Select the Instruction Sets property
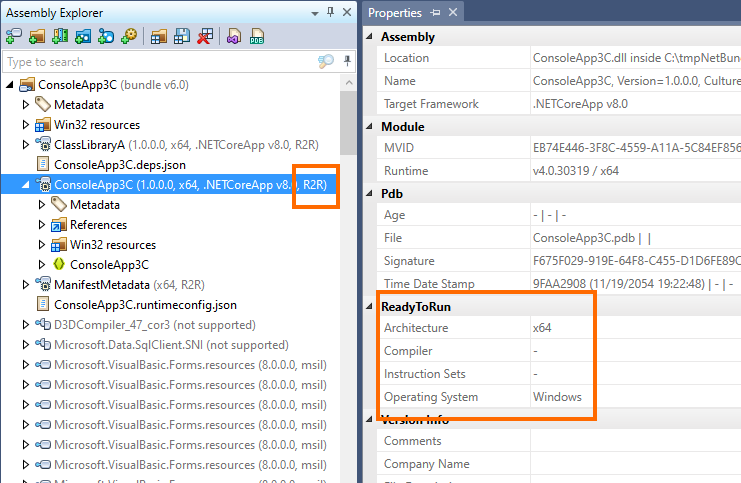The height and width of the screenshot is (483, 741). pyautogui.click(x=559, y=374)
